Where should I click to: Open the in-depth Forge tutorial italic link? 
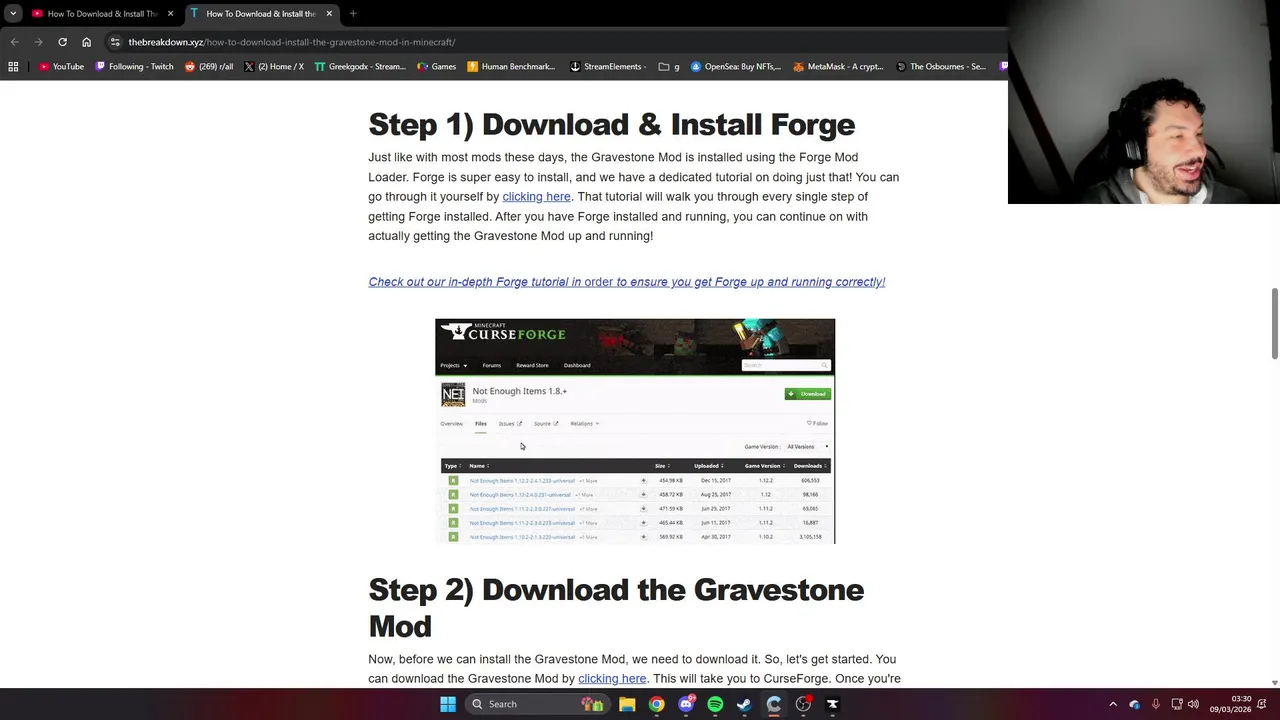(x=626, y=282)
